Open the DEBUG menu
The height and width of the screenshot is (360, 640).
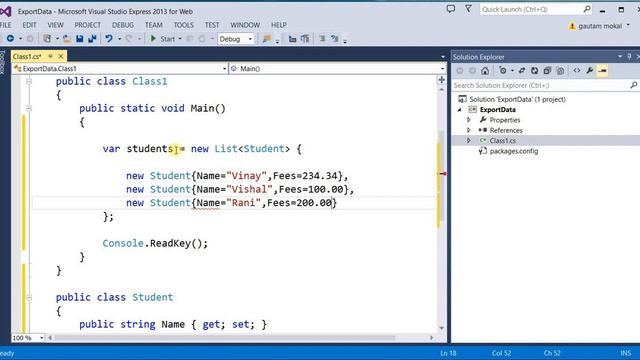click(123, 25)
